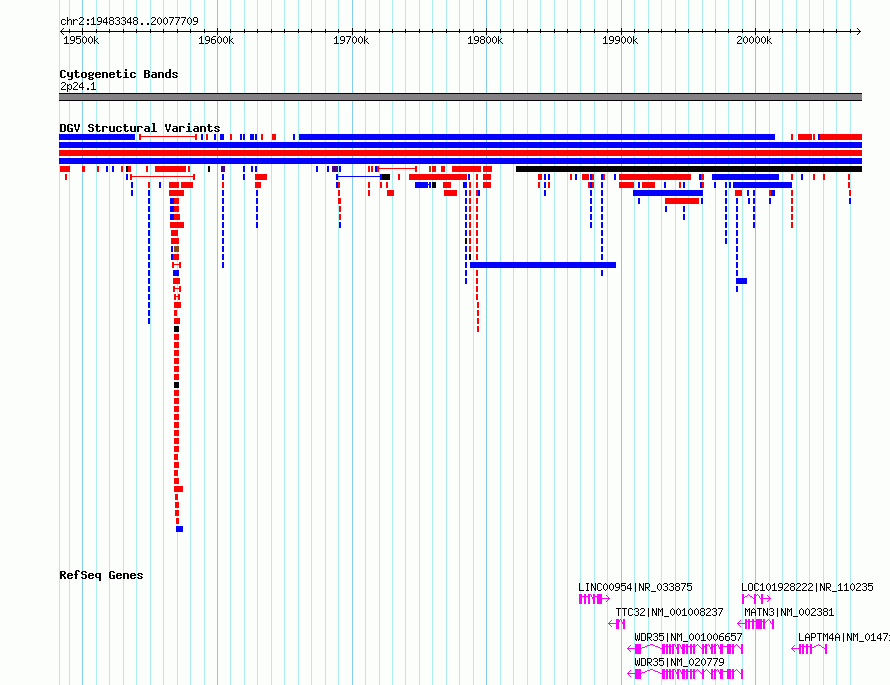Screen dimensions: 890x685
Task: Open the DGV Structural Variants track title
Action: (x=140, y=128)
